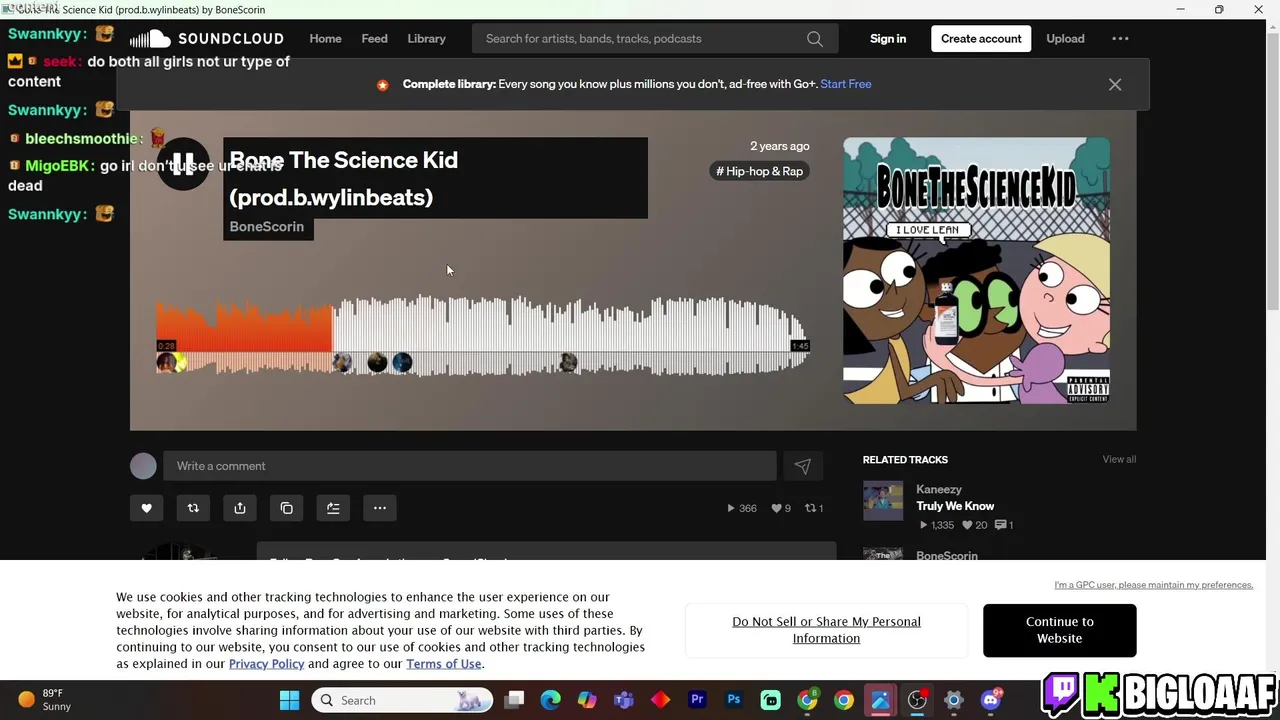Open the Library tab
The image size is (1280, 720).
(x=426, y=39)
